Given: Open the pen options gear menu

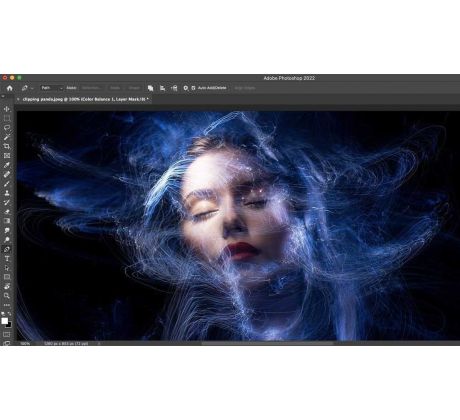Looking at the screenshot, I should [186, 88].
